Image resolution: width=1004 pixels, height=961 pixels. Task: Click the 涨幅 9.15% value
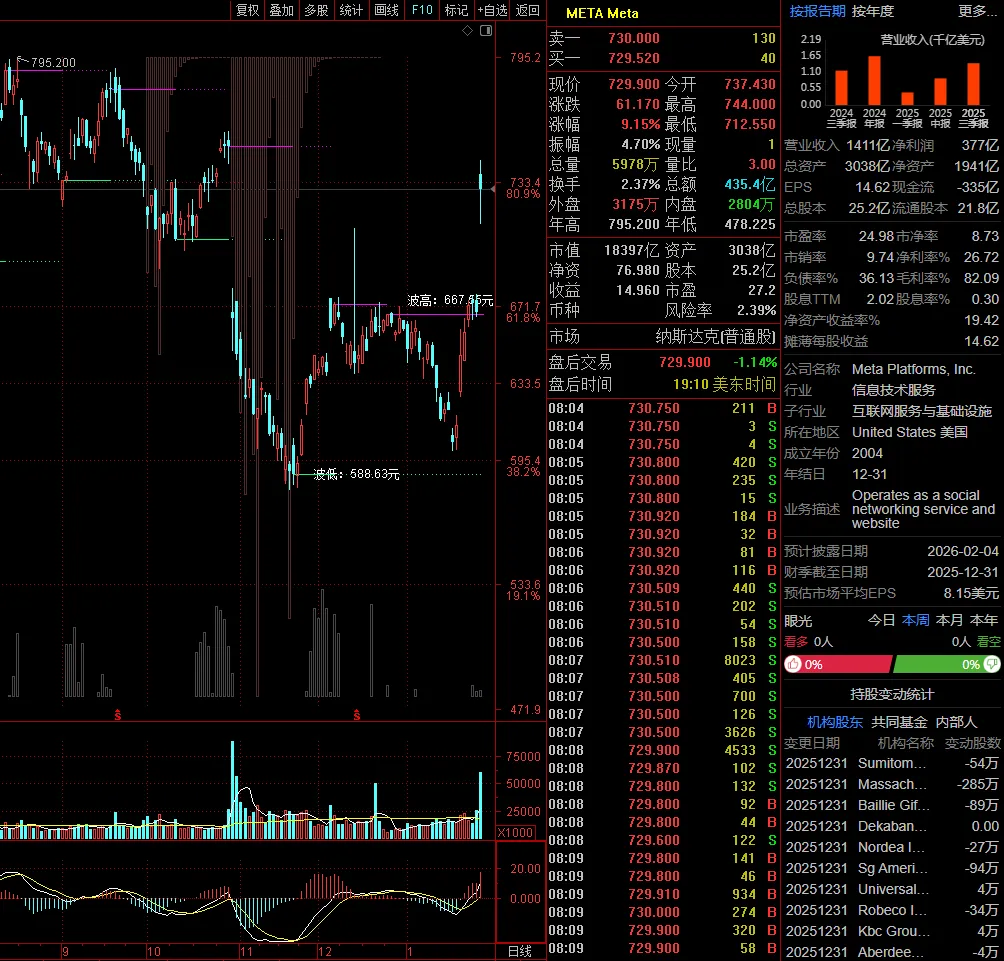[640, 124]
